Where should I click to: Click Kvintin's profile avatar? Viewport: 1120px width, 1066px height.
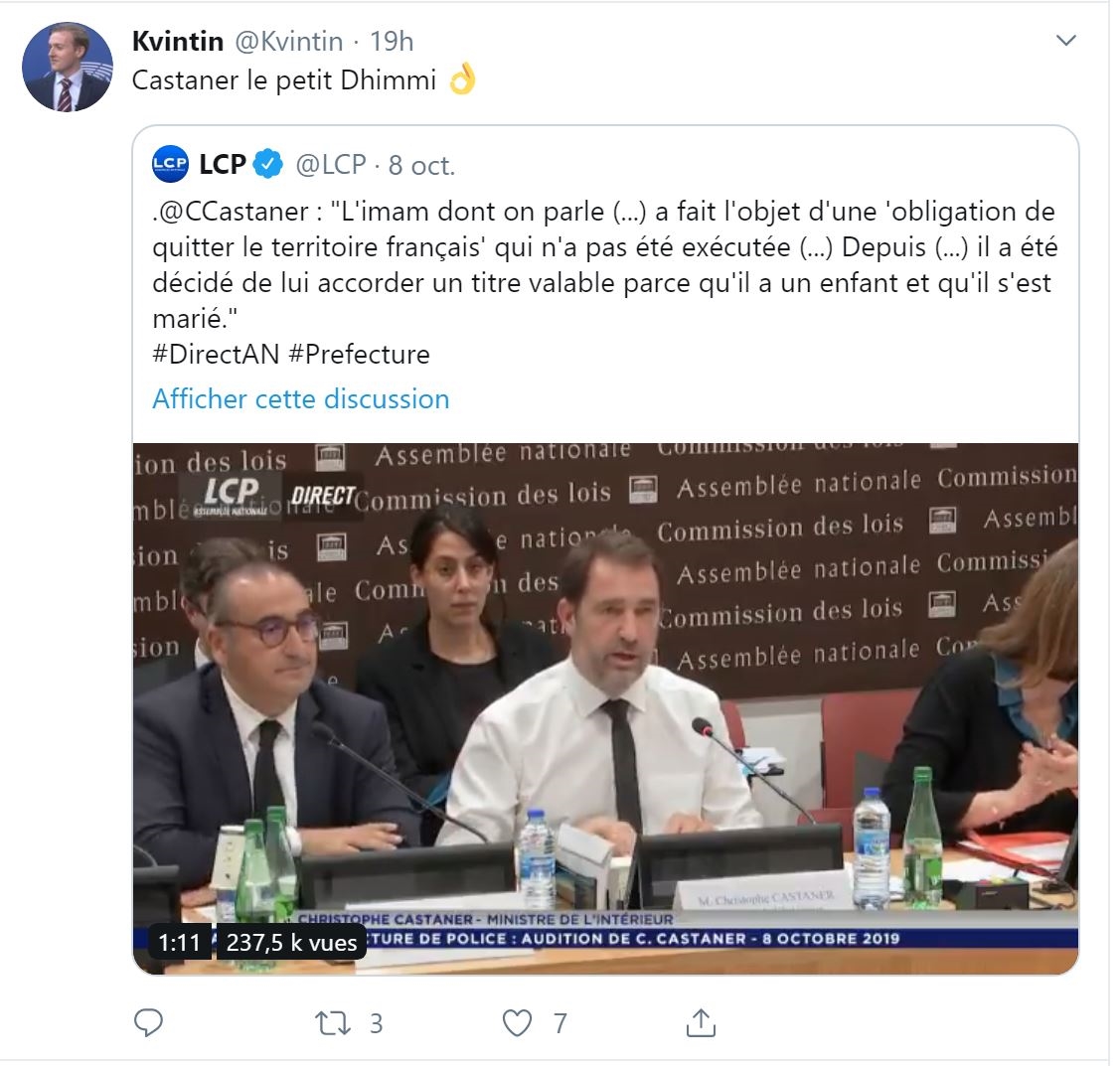[68, 68]
